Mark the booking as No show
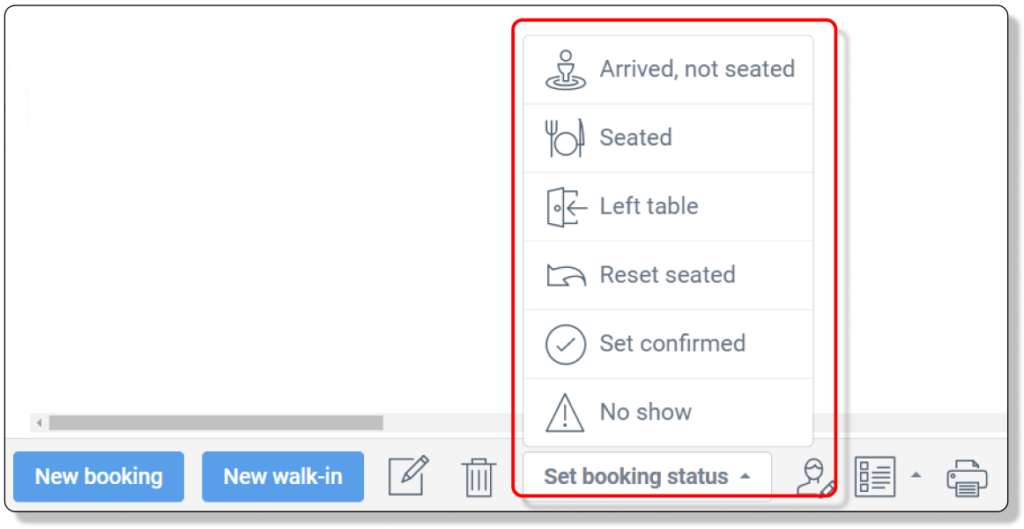 pos(668,412)
